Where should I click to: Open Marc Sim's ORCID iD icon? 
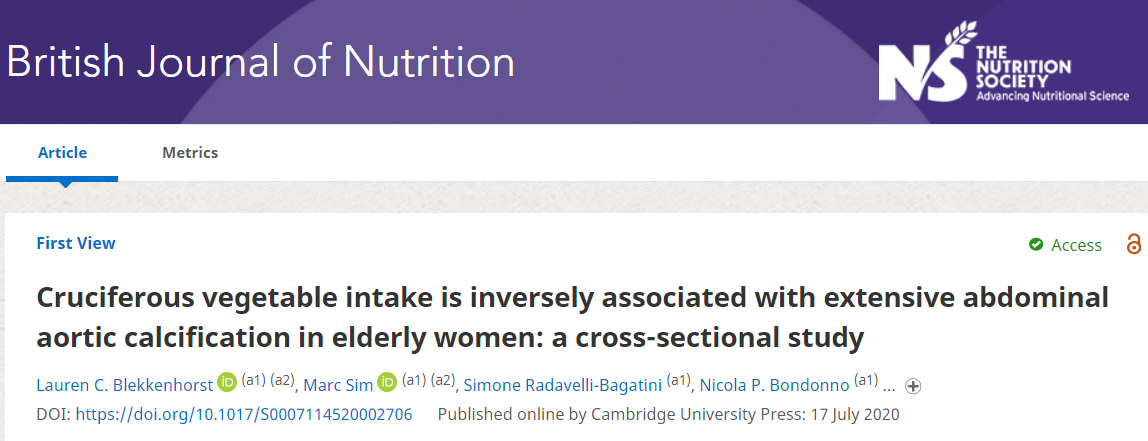387,383
